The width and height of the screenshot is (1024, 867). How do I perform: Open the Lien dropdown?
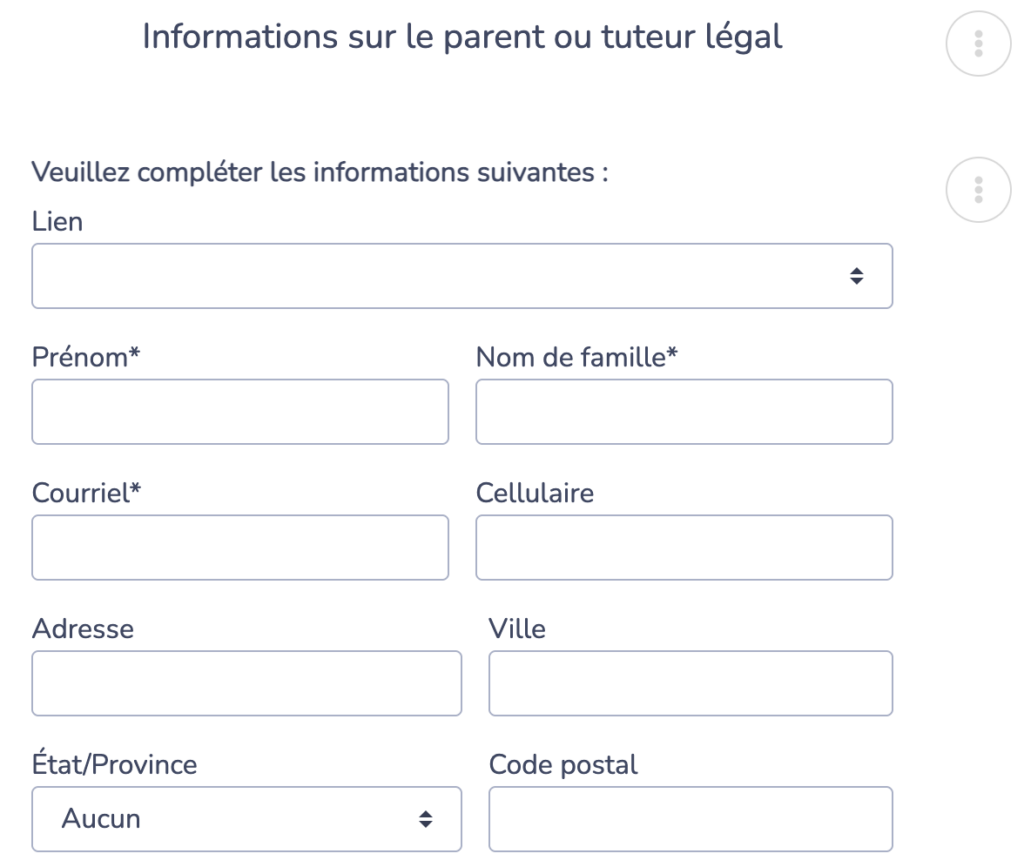click(x=462, y=276)
